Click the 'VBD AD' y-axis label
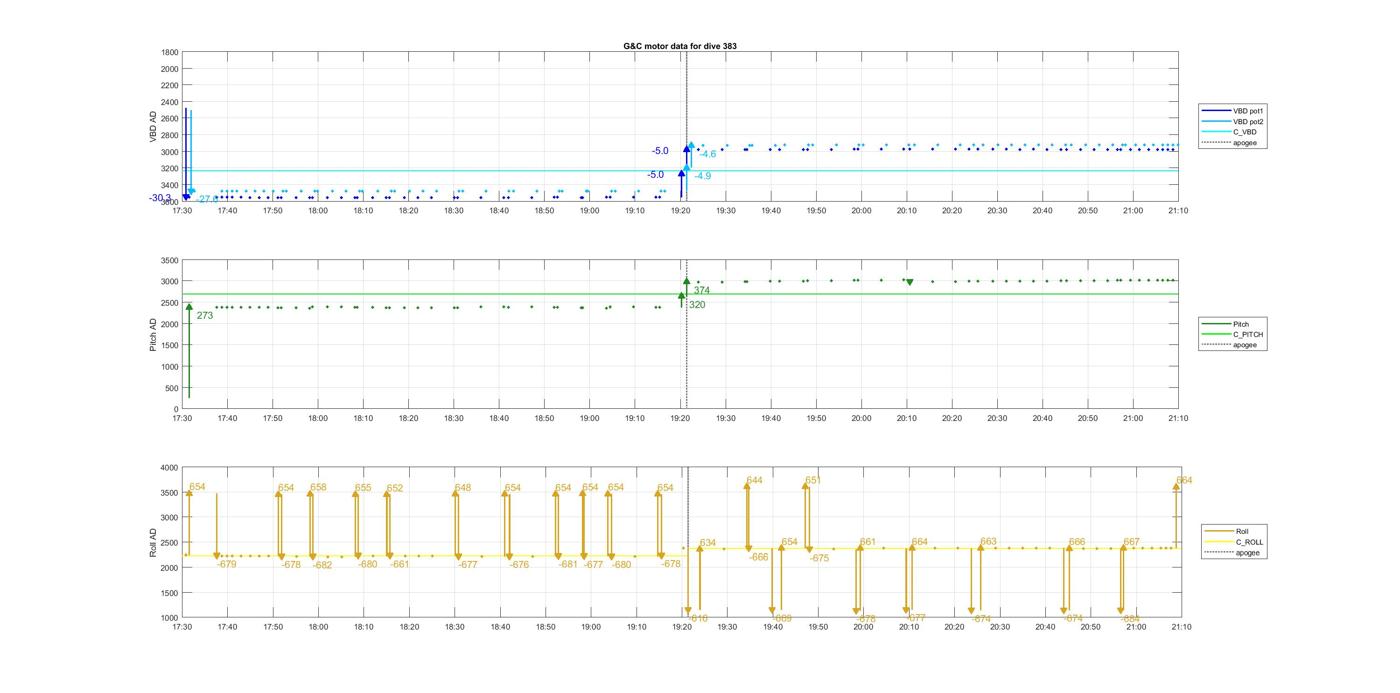 (x=154, y=127)
